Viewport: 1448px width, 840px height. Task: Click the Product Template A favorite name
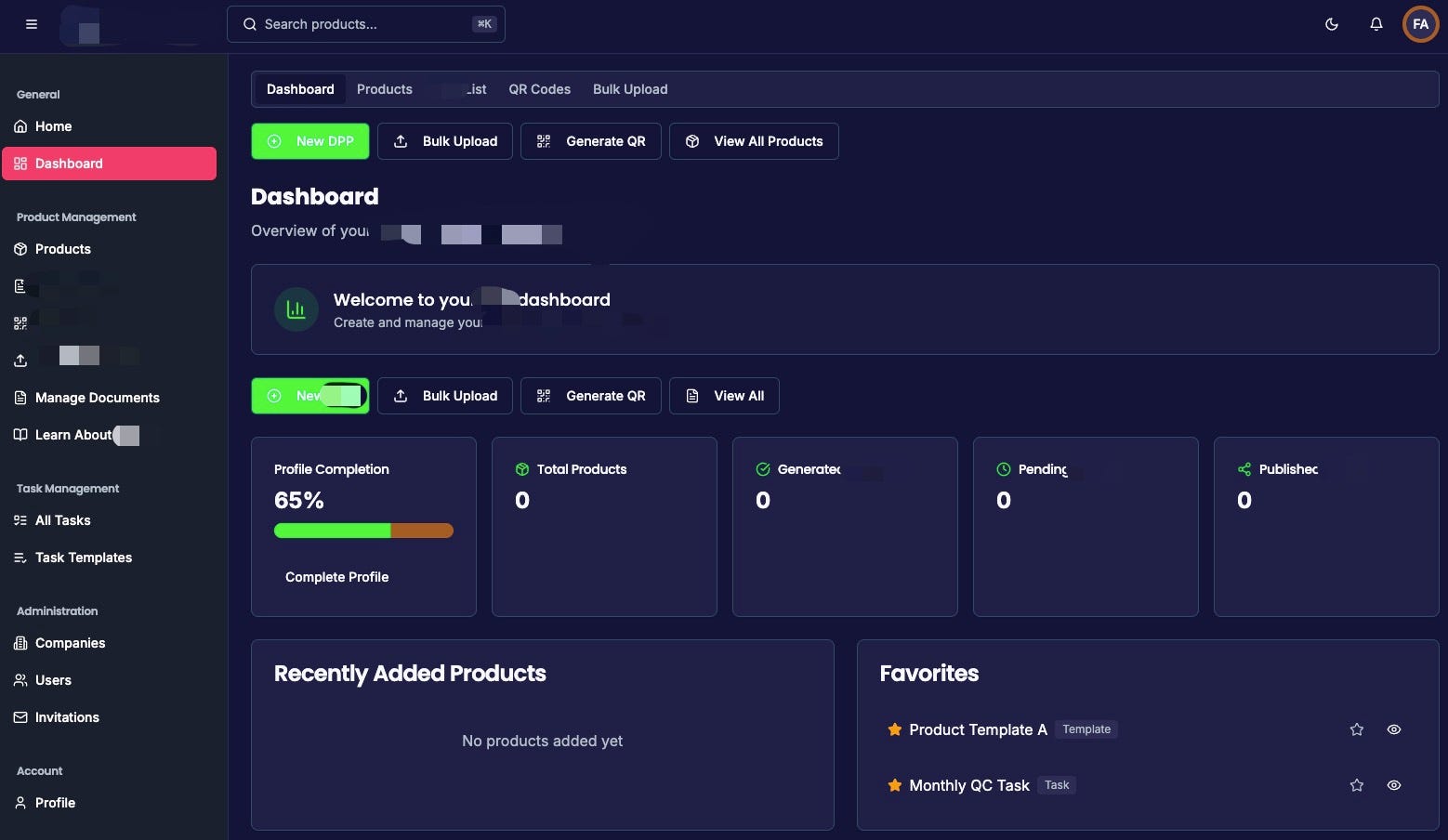[x=978, y=729]
